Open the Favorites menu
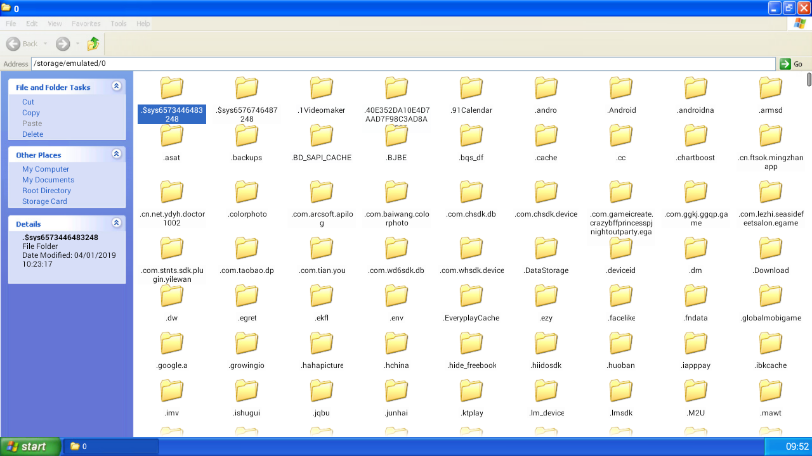 pos(86,24)
